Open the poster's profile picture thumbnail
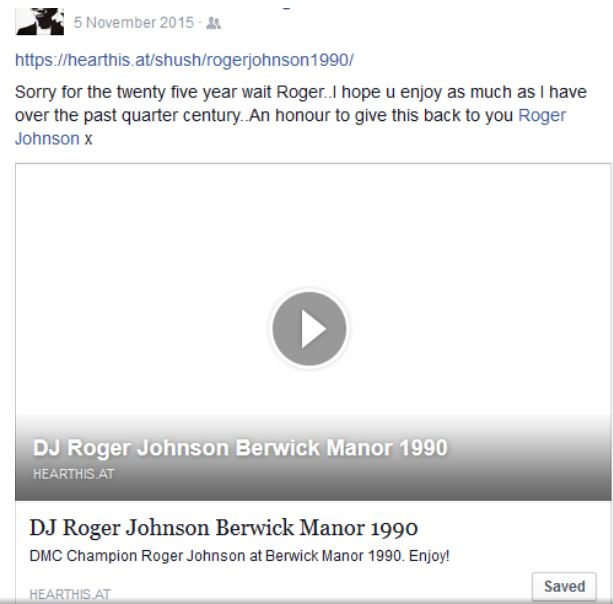This screenshot has height=604, width=613. [x=39, y=21]
